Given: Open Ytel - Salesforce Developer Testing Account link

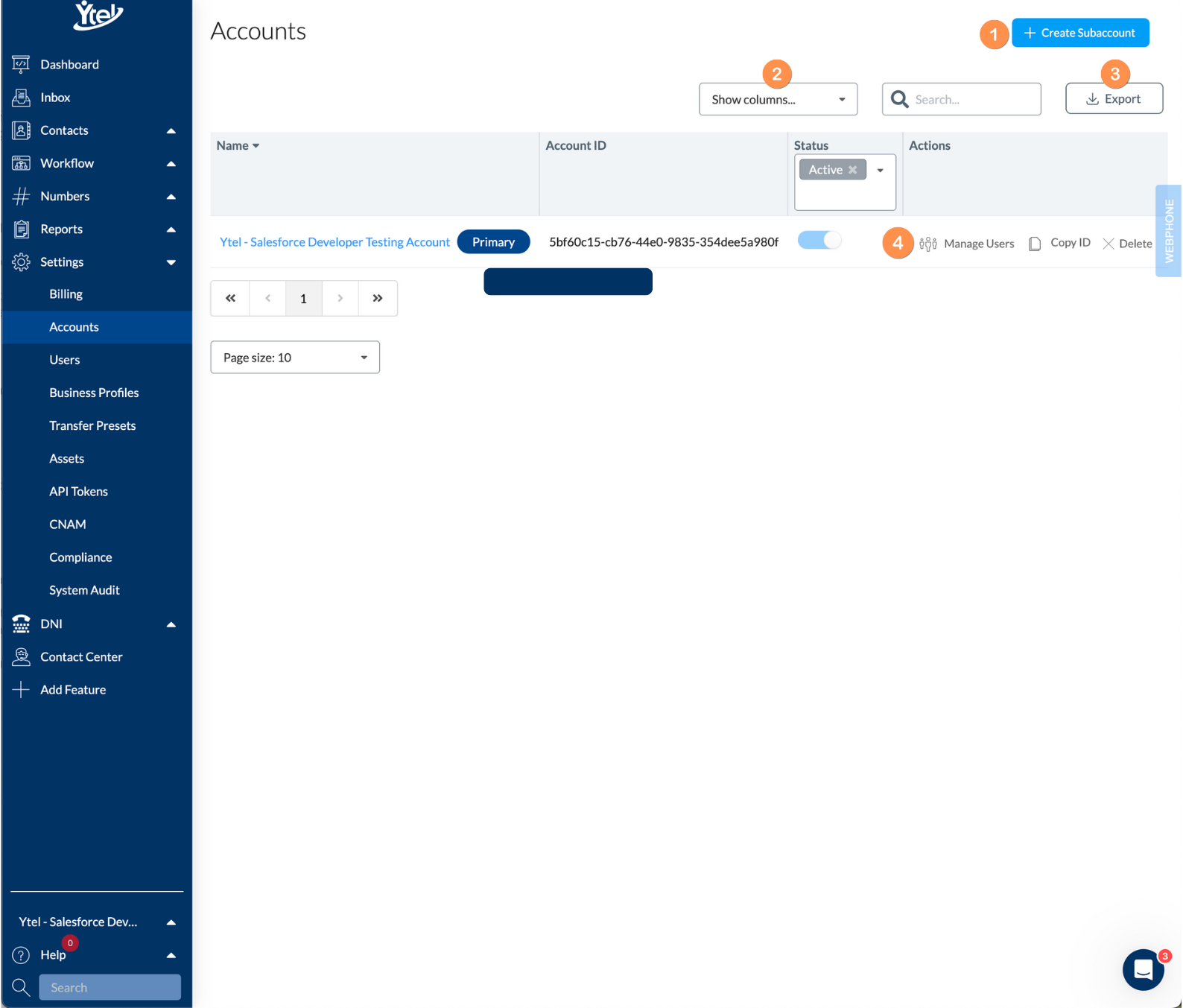Looking at the screenshot, I should tap(334, 242).
